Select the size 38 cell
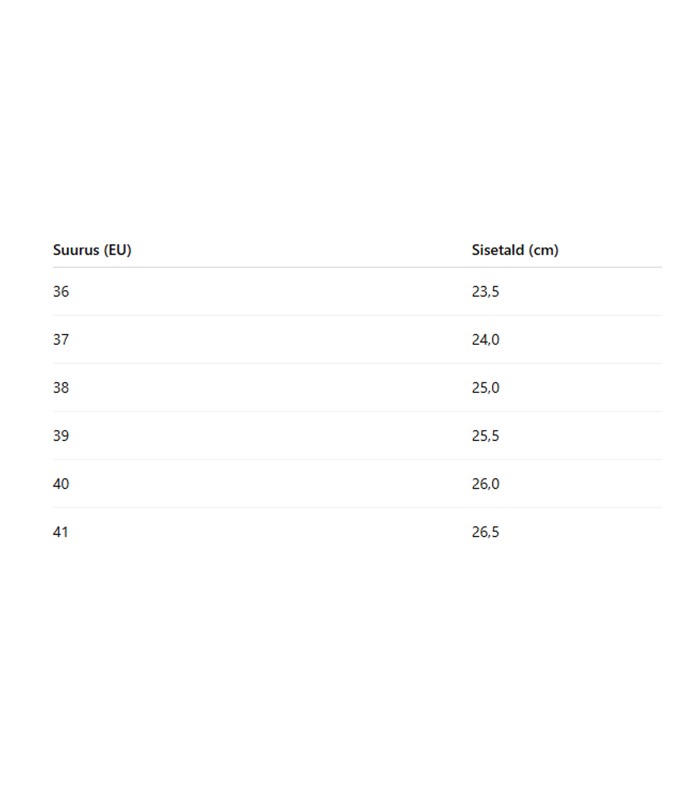700x800 pixels. click(x=61, y=388)
